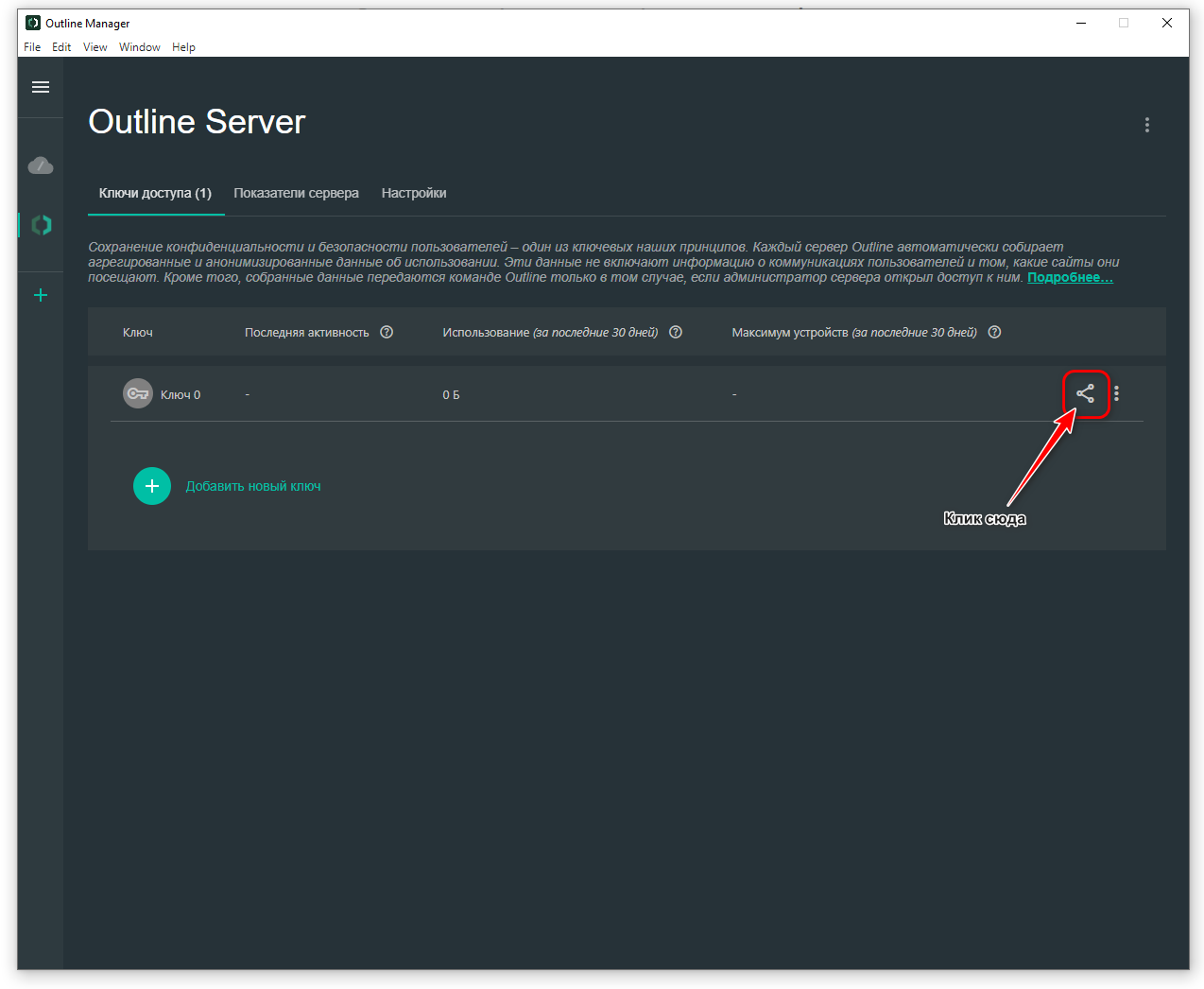Share the access key Ключ 0

pyautogui.click(x=1085, y=393)
